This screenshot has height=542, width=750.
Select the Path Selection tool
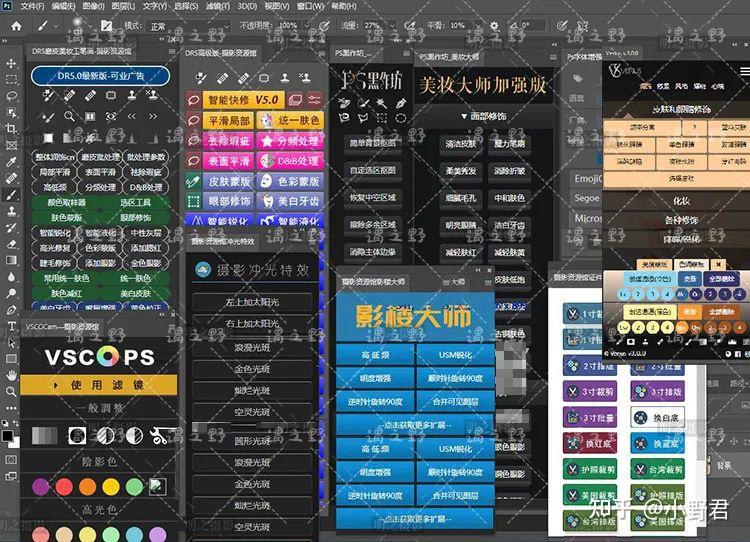[x=11, y=343]
